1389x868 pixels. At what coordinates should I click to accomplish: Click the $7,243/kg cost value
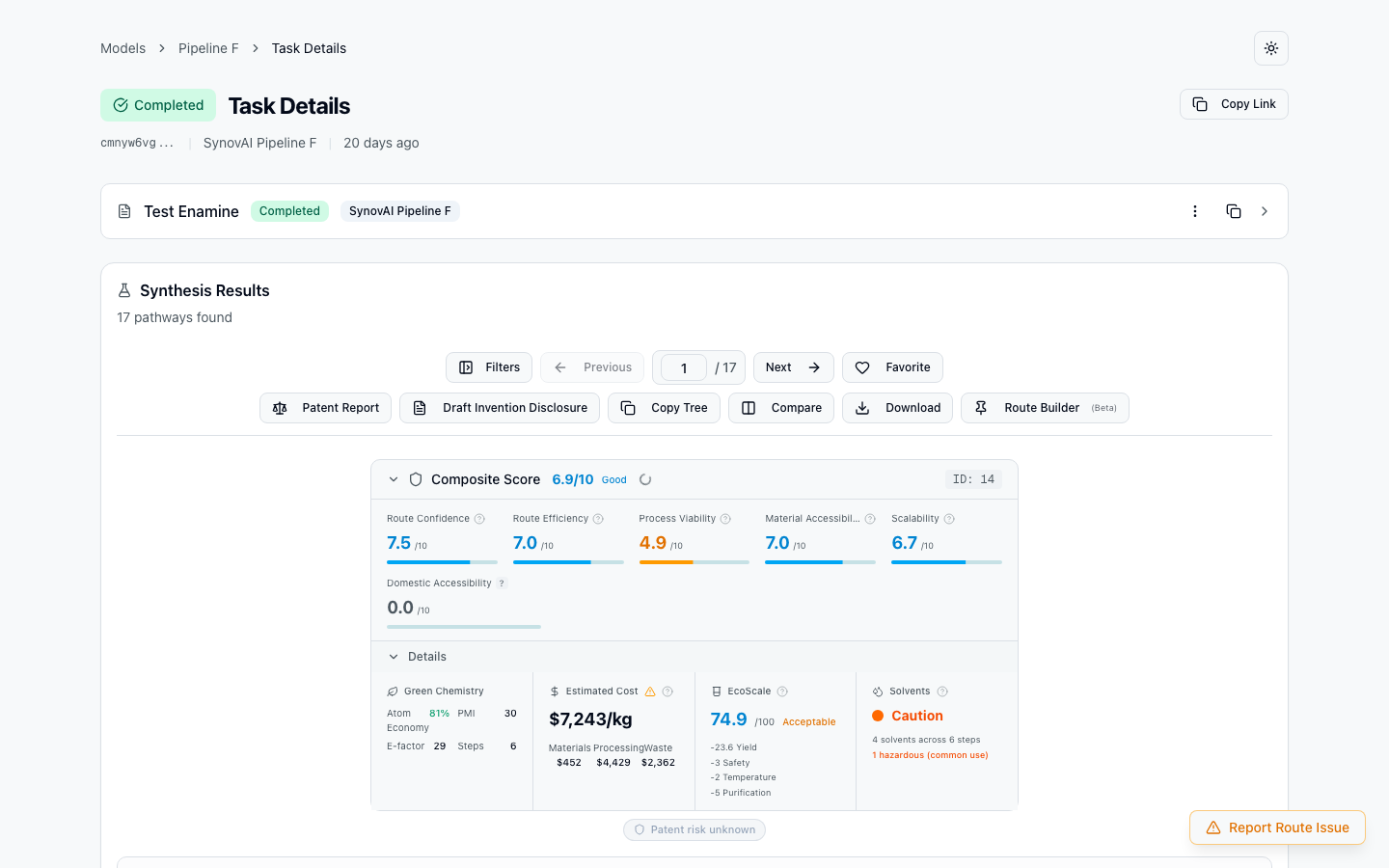[x=590, y=719]
